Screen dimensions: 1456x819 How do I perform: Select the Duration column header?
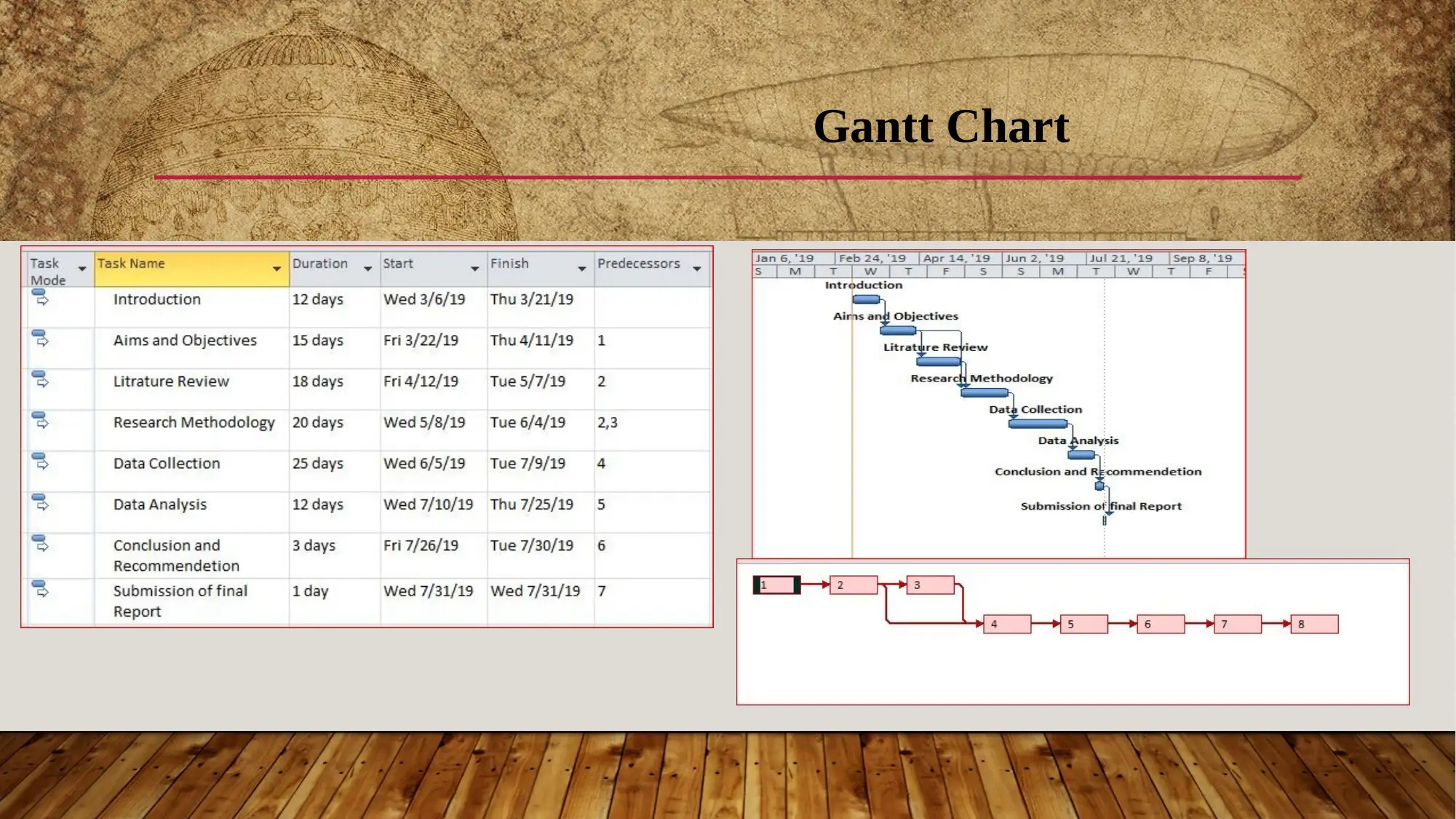(335, 269)
